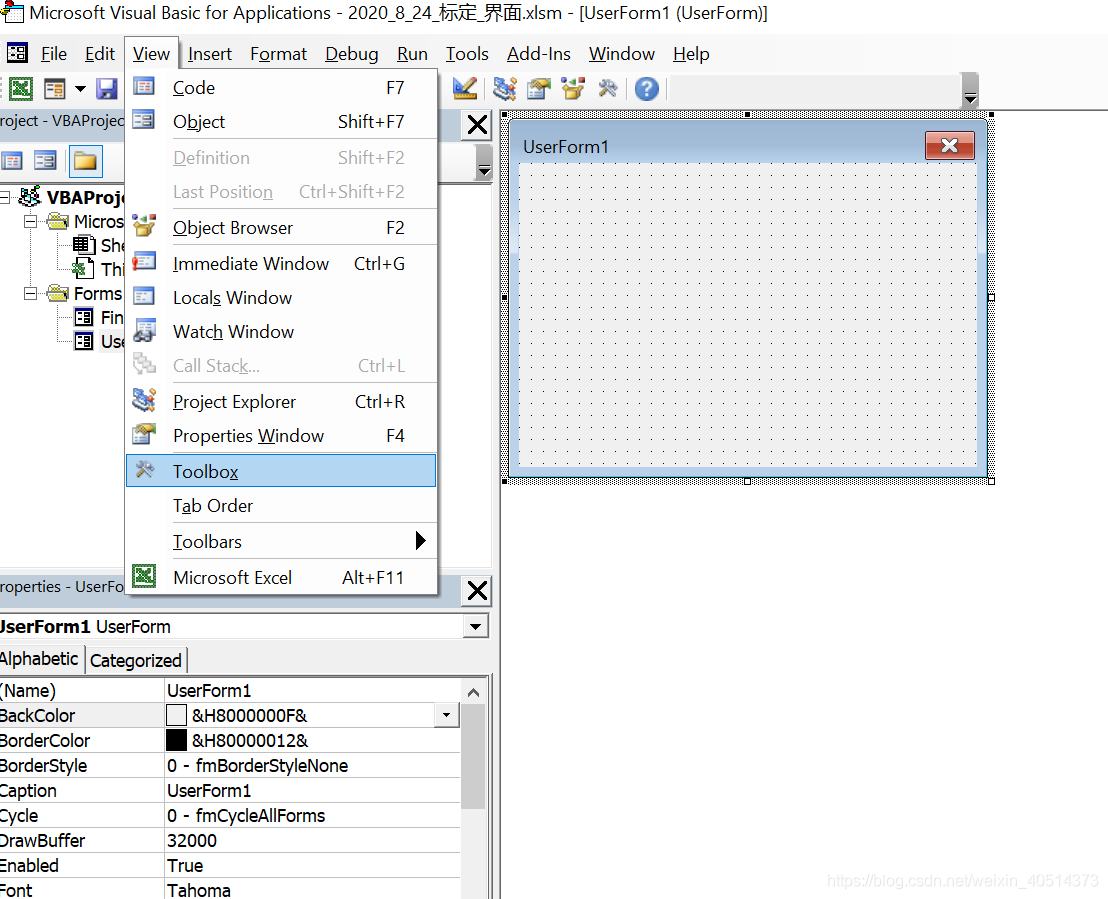Open Help via blue question mark icon
Viewport: 1108px width, 899px height.
(x=647, y=89)
